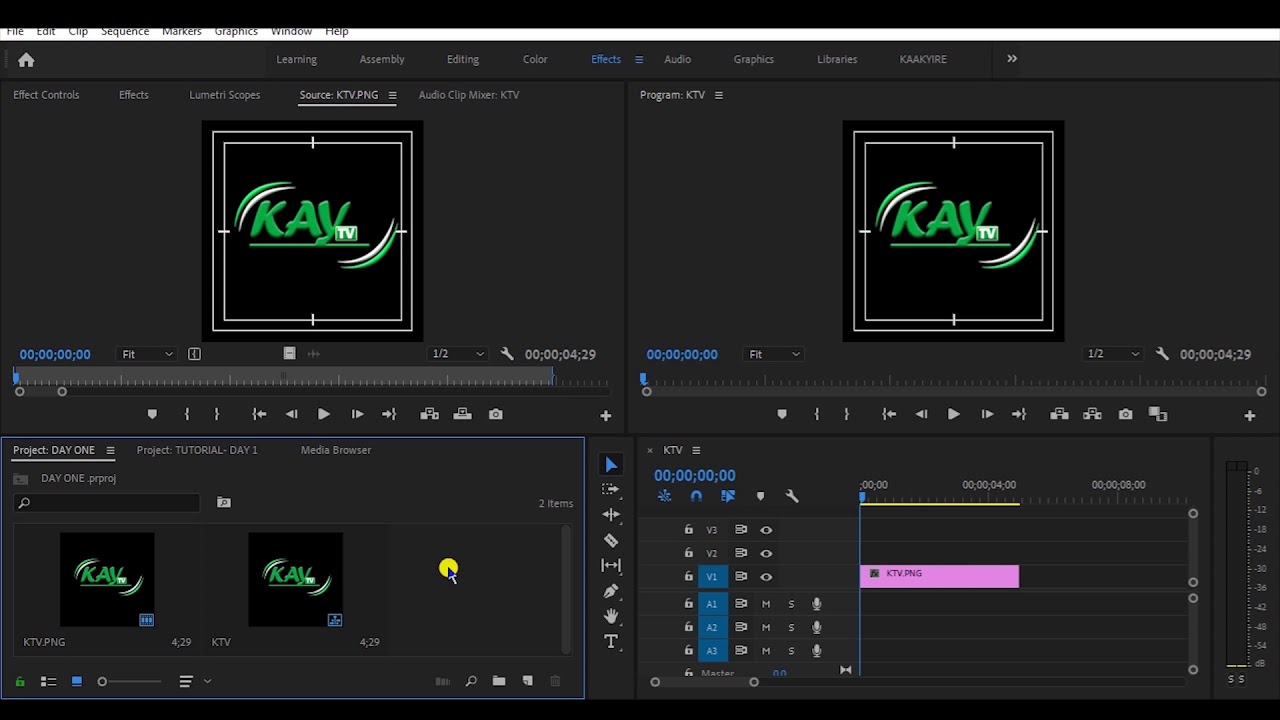Toggle lock on track V3

[688, 530]
